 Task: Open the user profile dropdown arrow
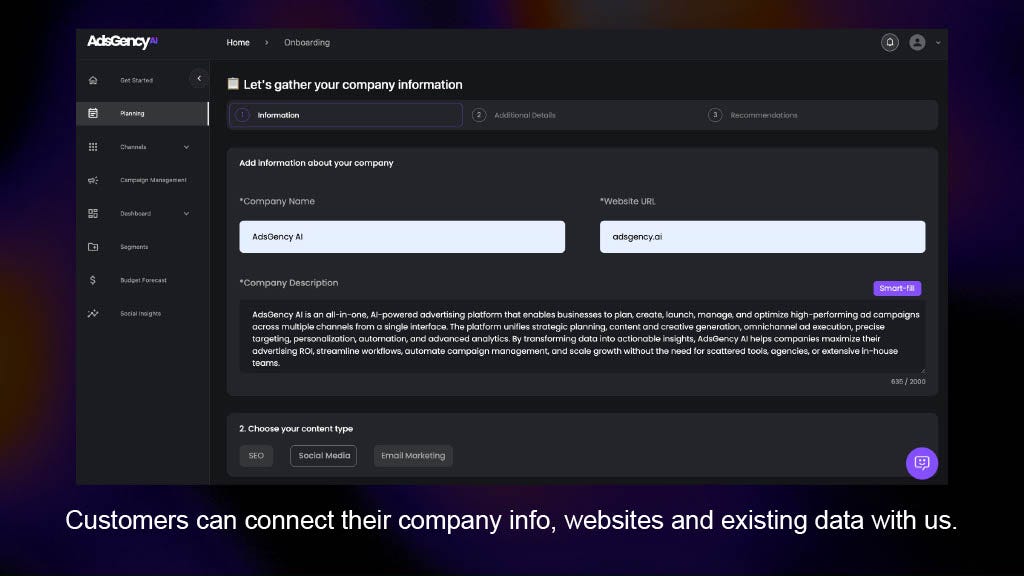[938, 43]
